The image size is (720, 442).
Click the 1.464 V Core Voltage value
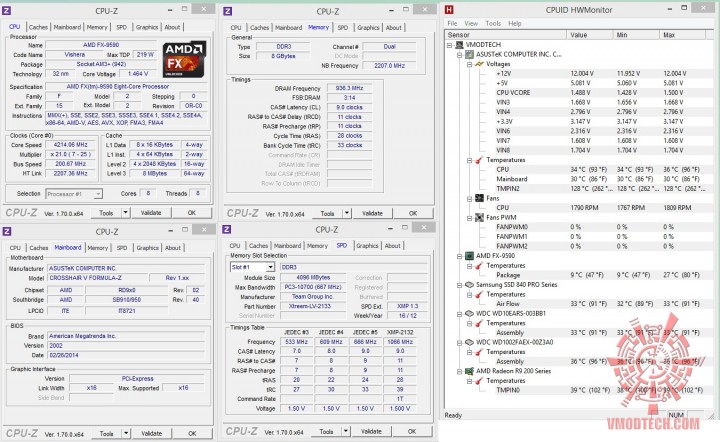(138, 73)
